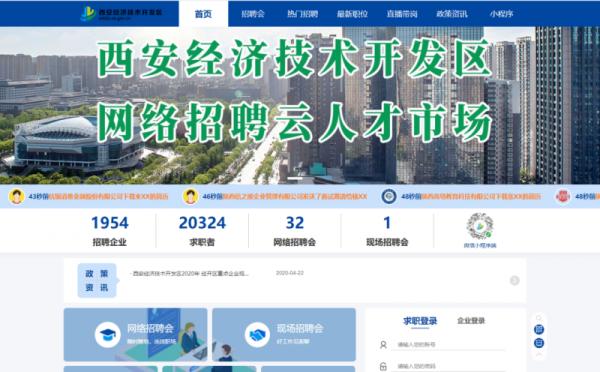Open the graduation cap 网络招聘会 icon

pyautogui.click(x=108, y=335)
